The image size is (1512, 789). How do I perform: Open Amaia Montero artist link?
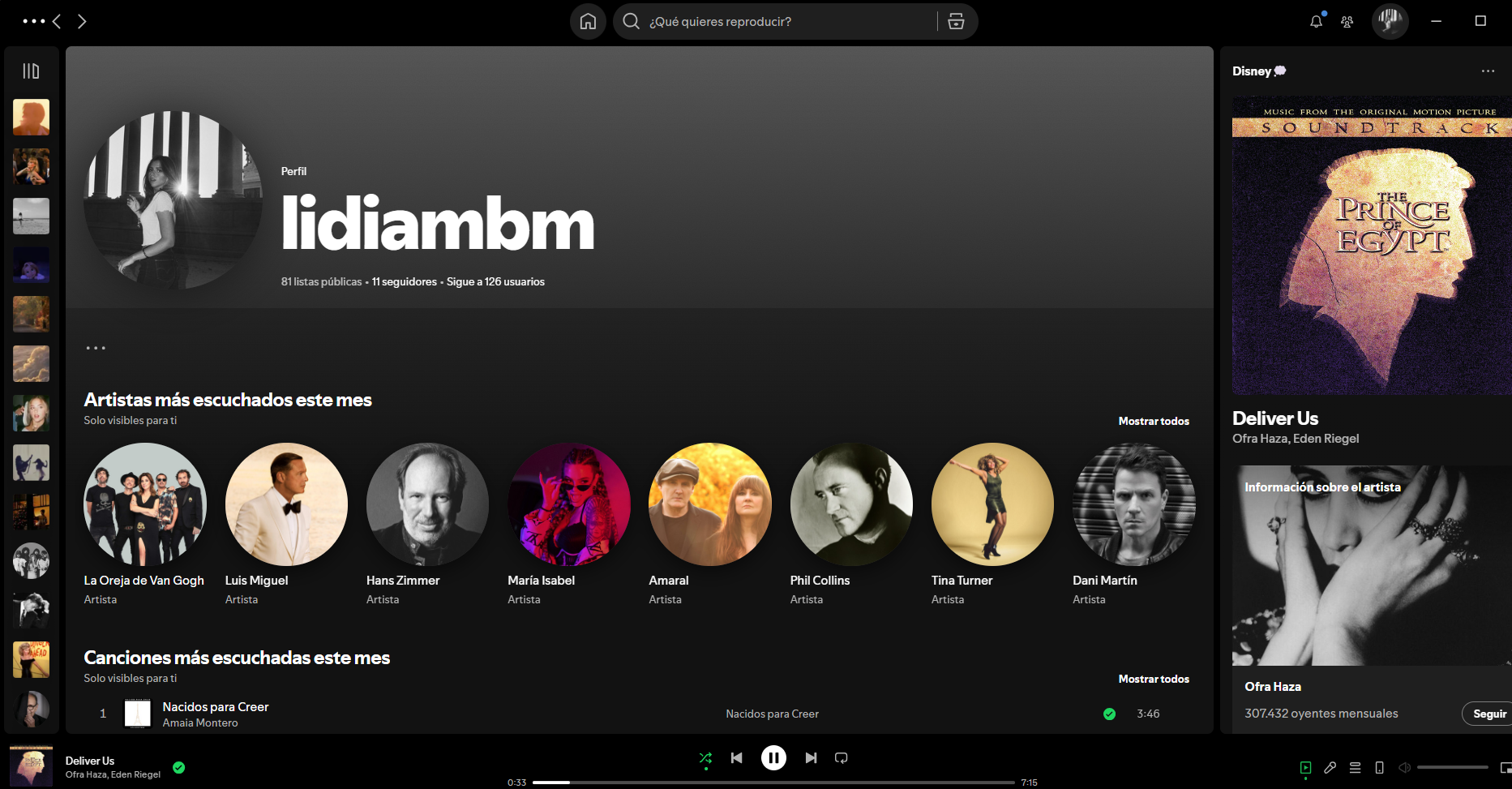pos(200,723)
